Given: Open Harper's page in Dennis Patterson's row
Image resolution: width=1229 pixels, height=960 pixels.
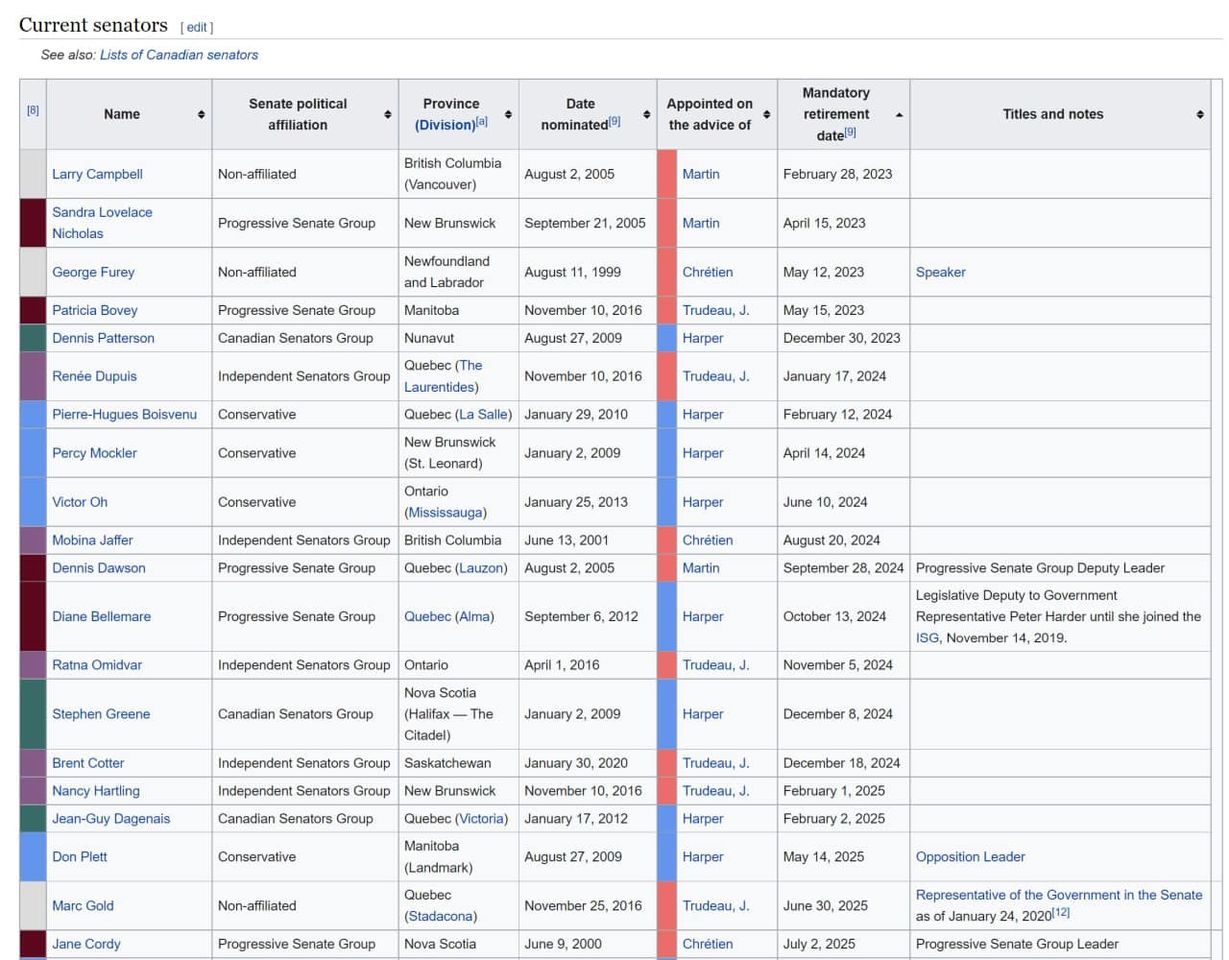Looking at the screenshot, I should click(701, 338).
